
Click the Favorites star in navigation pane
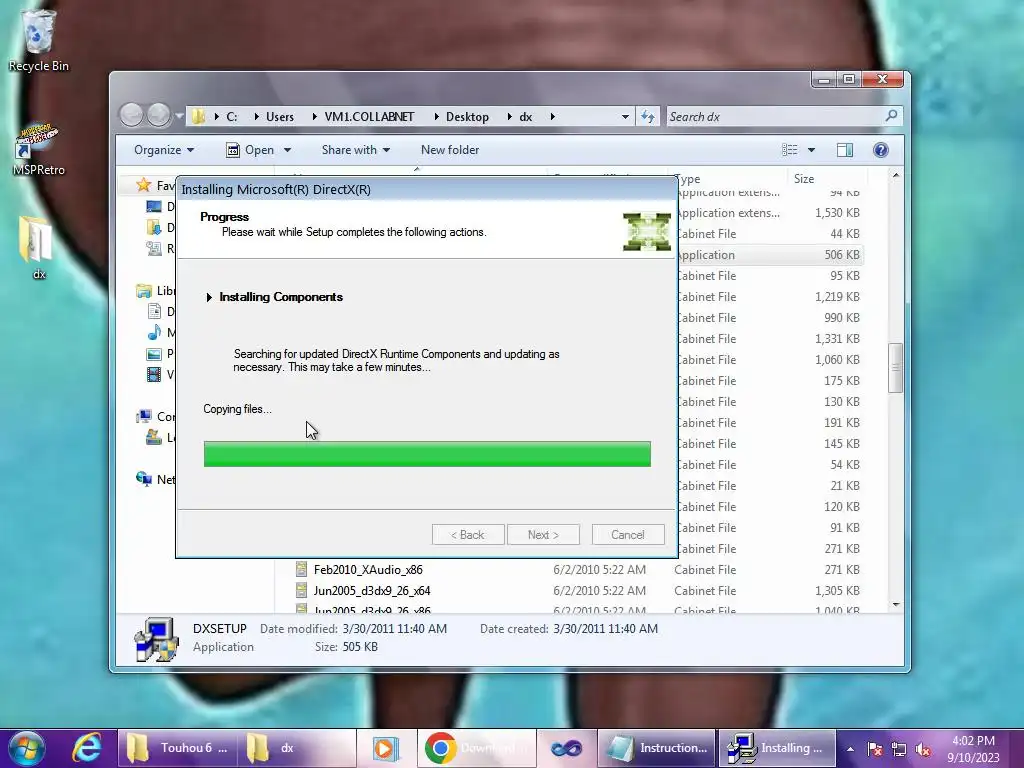click(144, 185)
